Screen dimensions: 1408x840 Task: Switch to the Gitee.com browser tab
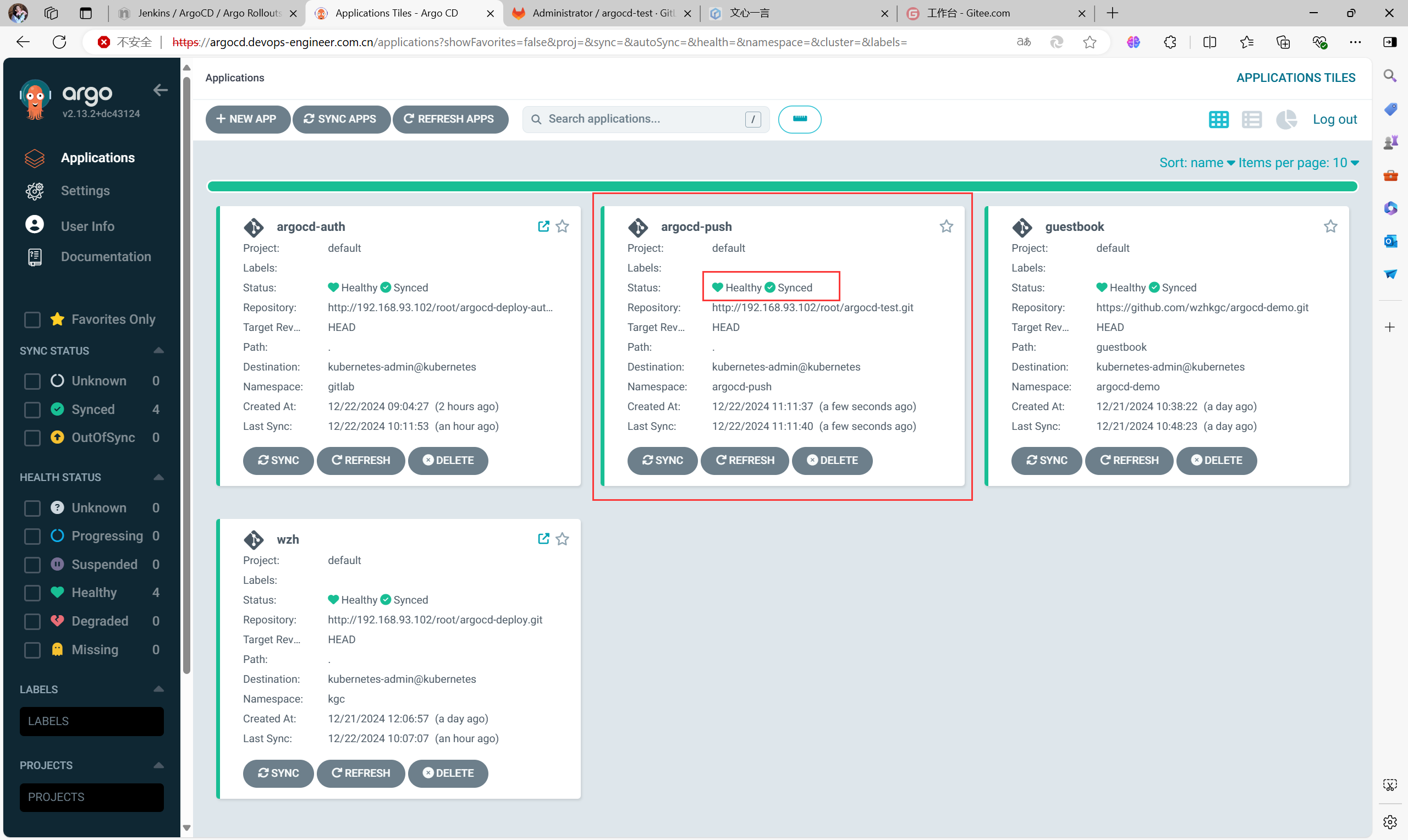pyautogui.click(x=996, y=13)
